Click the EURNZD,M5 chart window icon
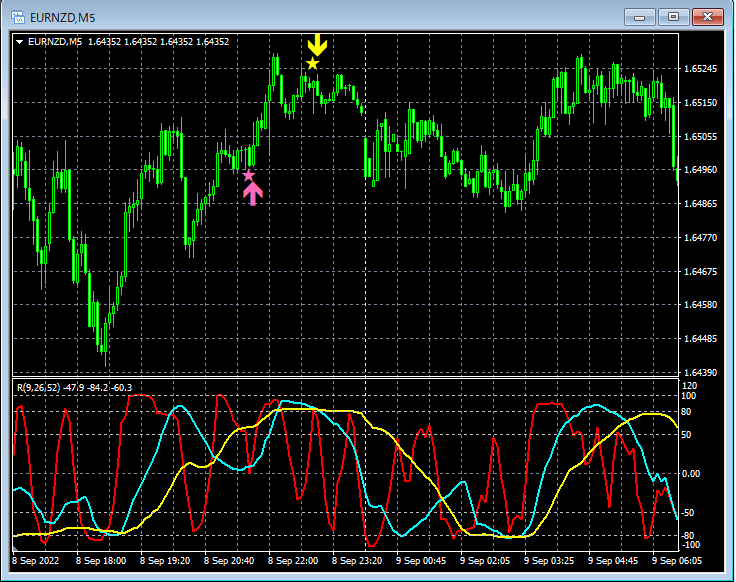This screenshot has width=736, height=582. [x=18, y=17]
